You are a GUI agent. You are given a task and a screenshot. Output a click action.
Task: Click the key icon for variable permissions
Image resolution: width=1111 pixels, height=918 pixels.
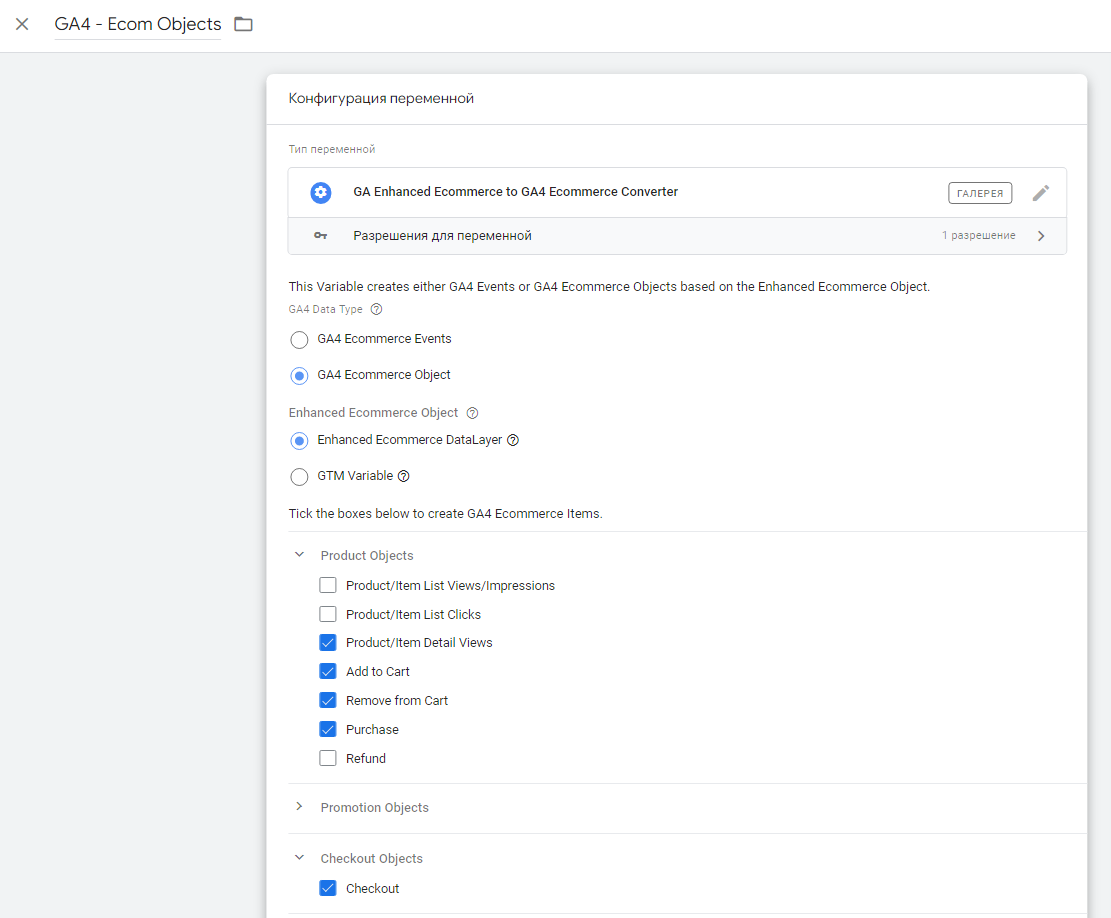pyautogui.click(x=321, y=236)
